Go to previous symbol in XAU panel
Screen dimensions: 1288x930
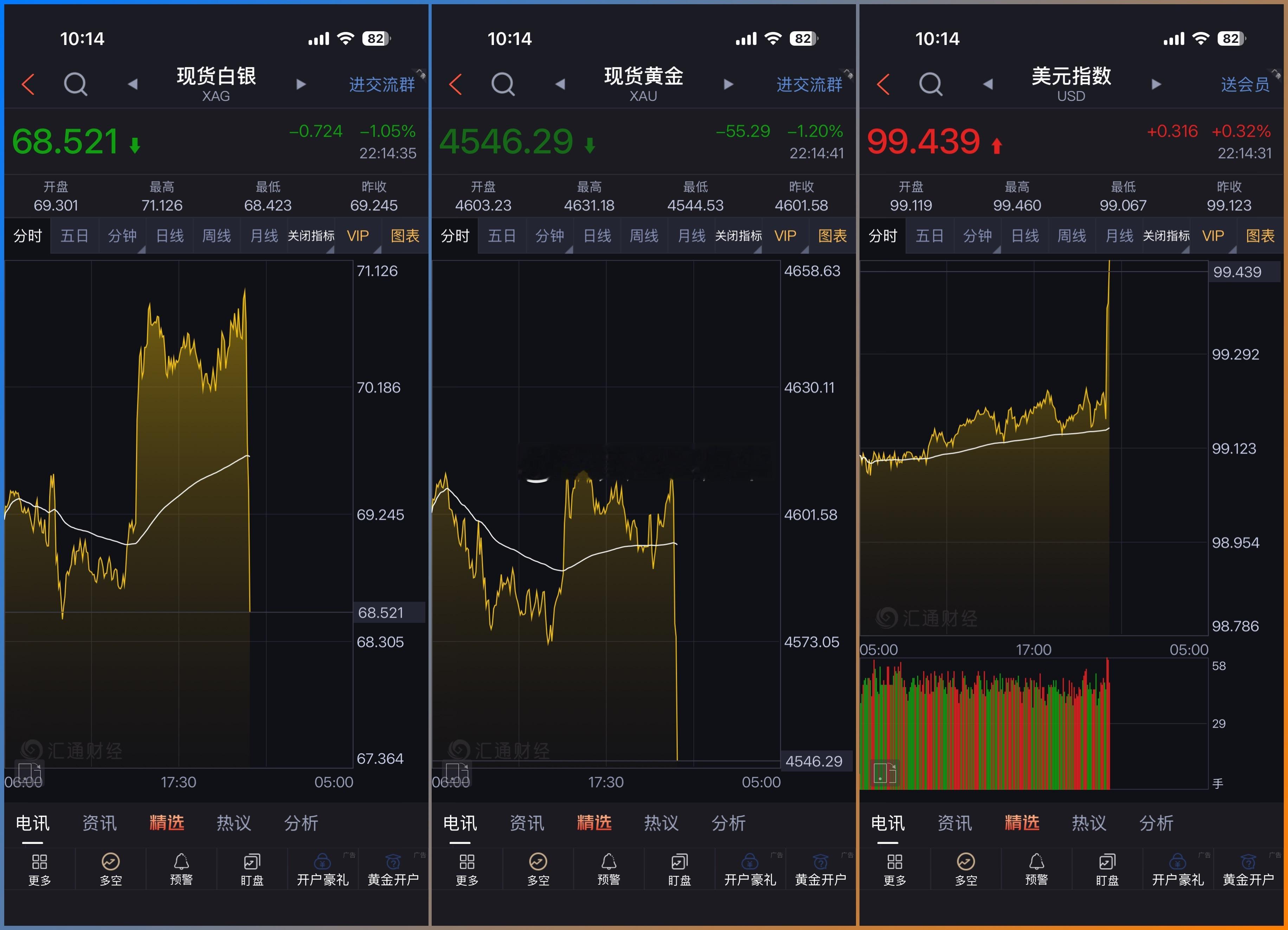point(560,84)
